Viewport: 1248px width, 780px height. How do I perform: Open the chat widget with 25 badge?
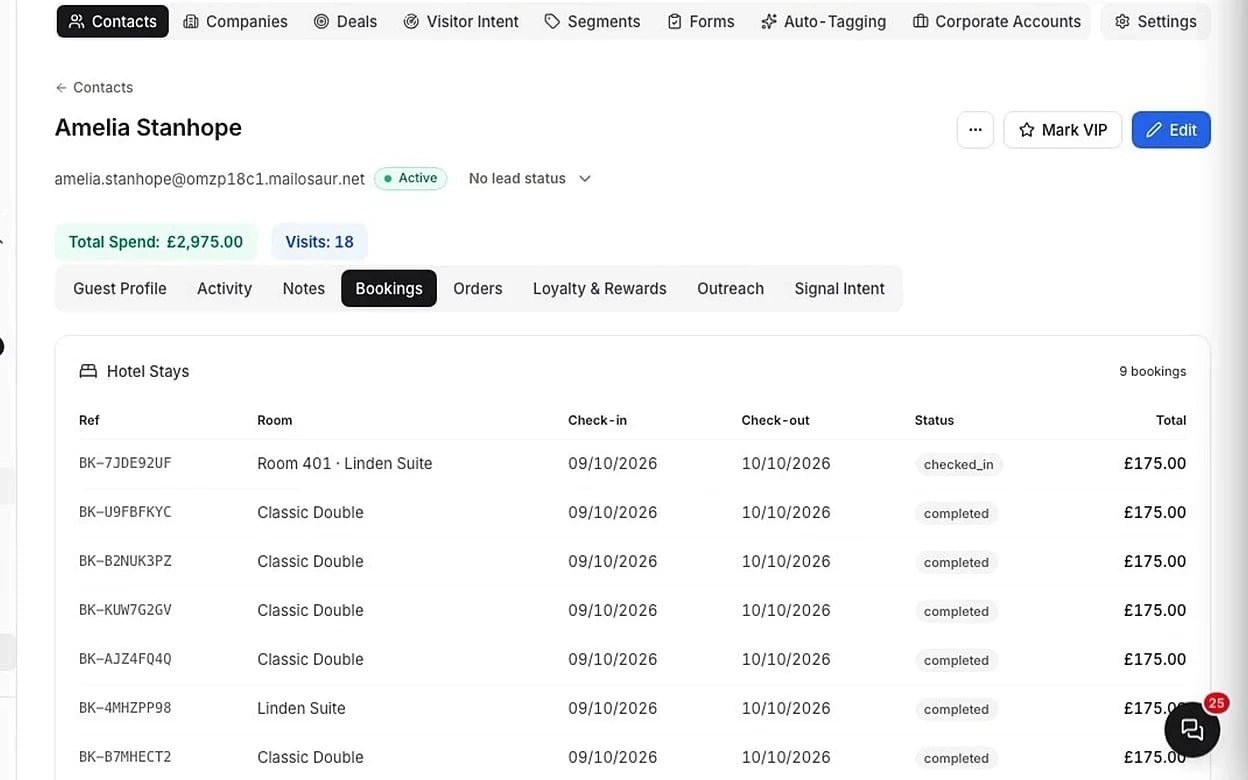[1192, 729]
